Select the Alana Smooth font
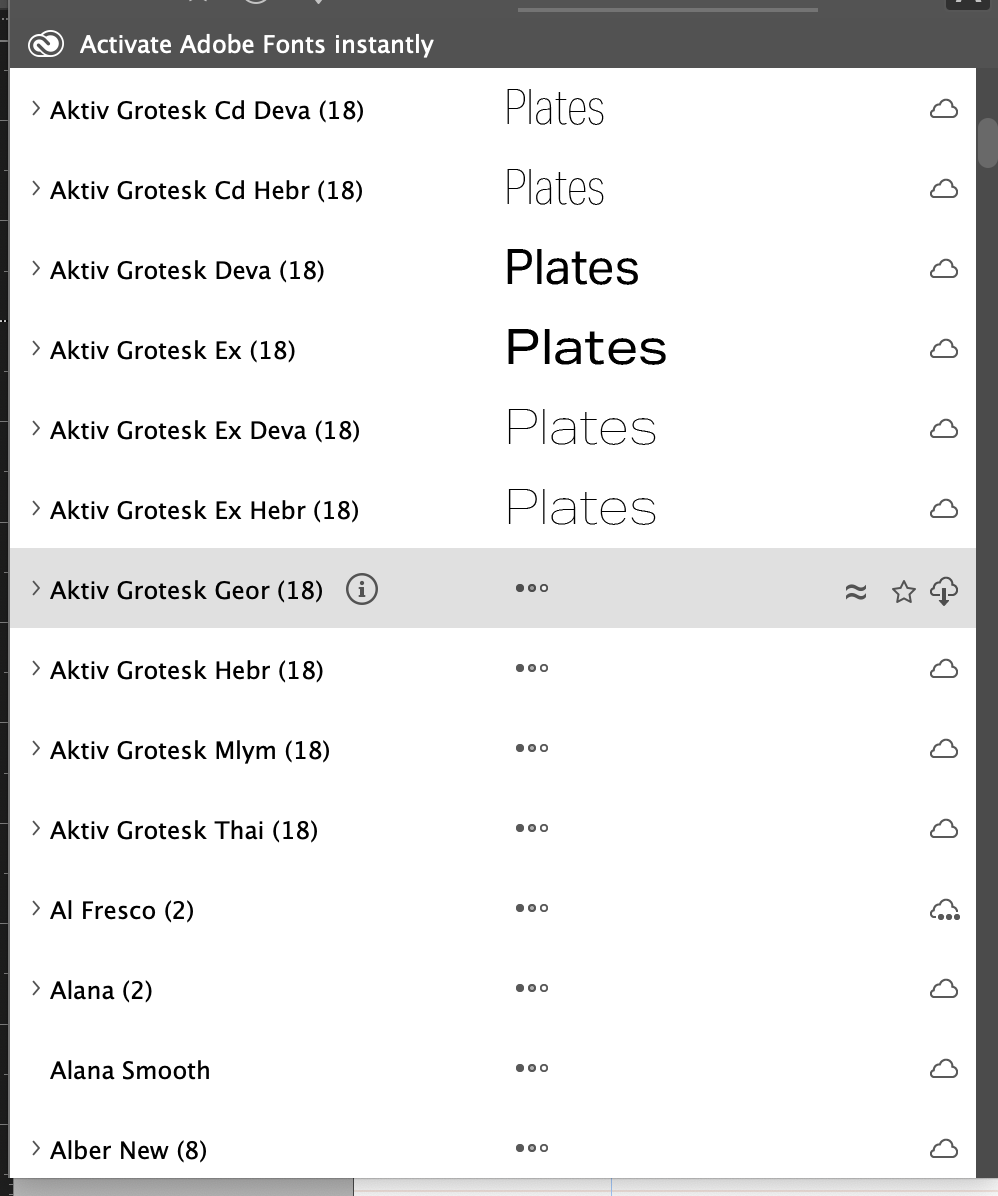This screenshot has height=1196, width=998. (130, 1070)
